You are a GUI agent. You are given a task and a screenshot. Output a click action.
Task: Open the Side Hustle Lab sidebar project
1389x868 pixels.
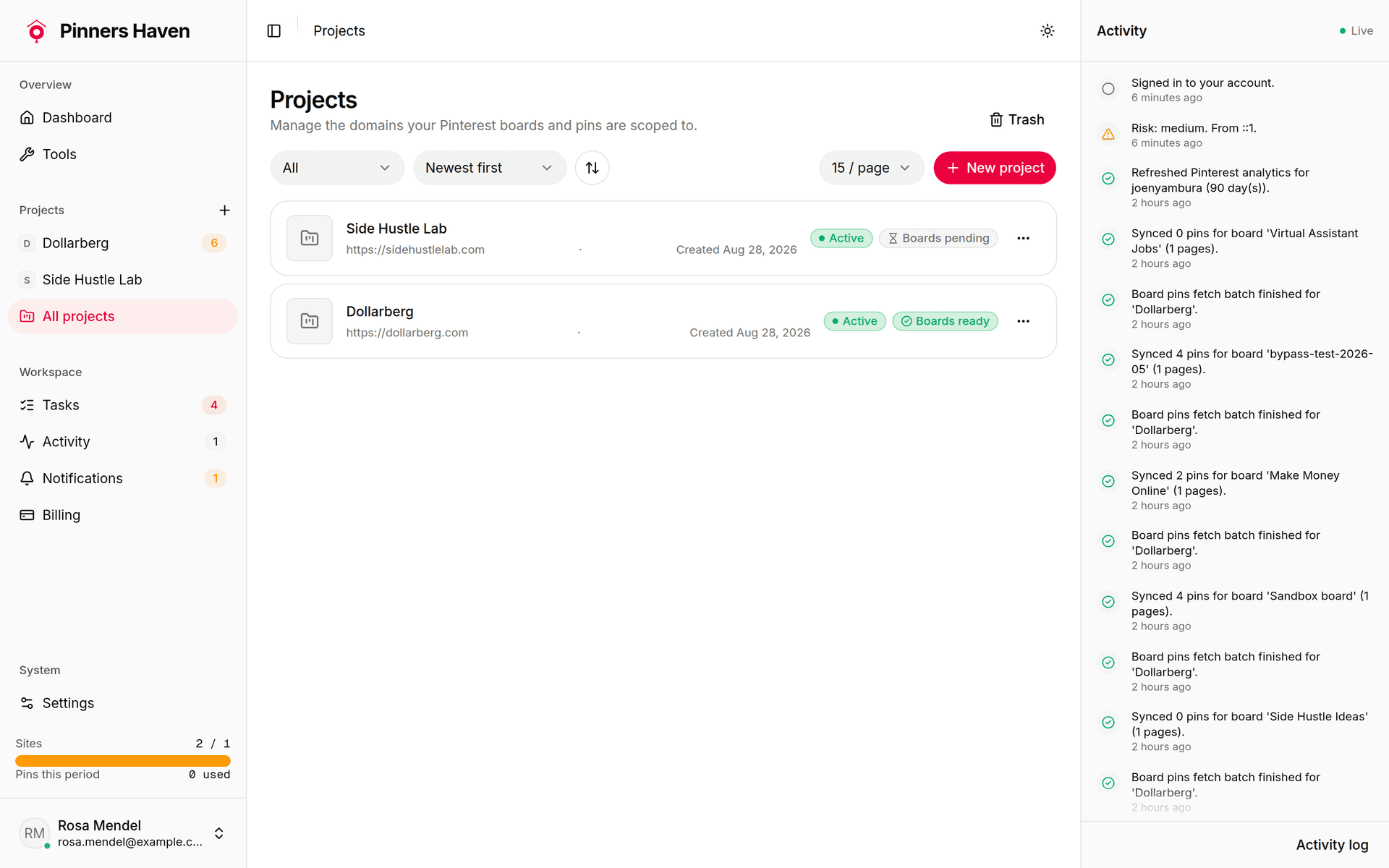point(123,280)
